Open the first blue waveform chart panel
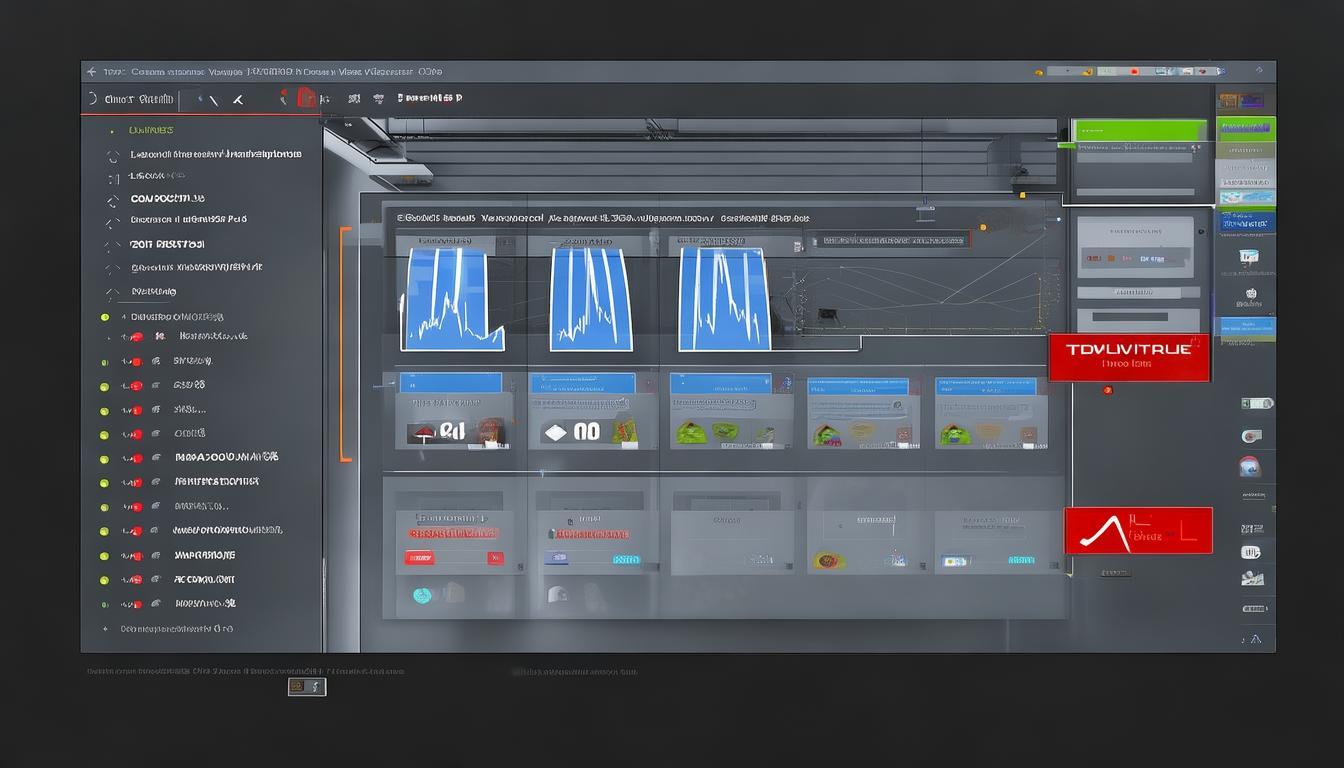 [x=451, y=299]
